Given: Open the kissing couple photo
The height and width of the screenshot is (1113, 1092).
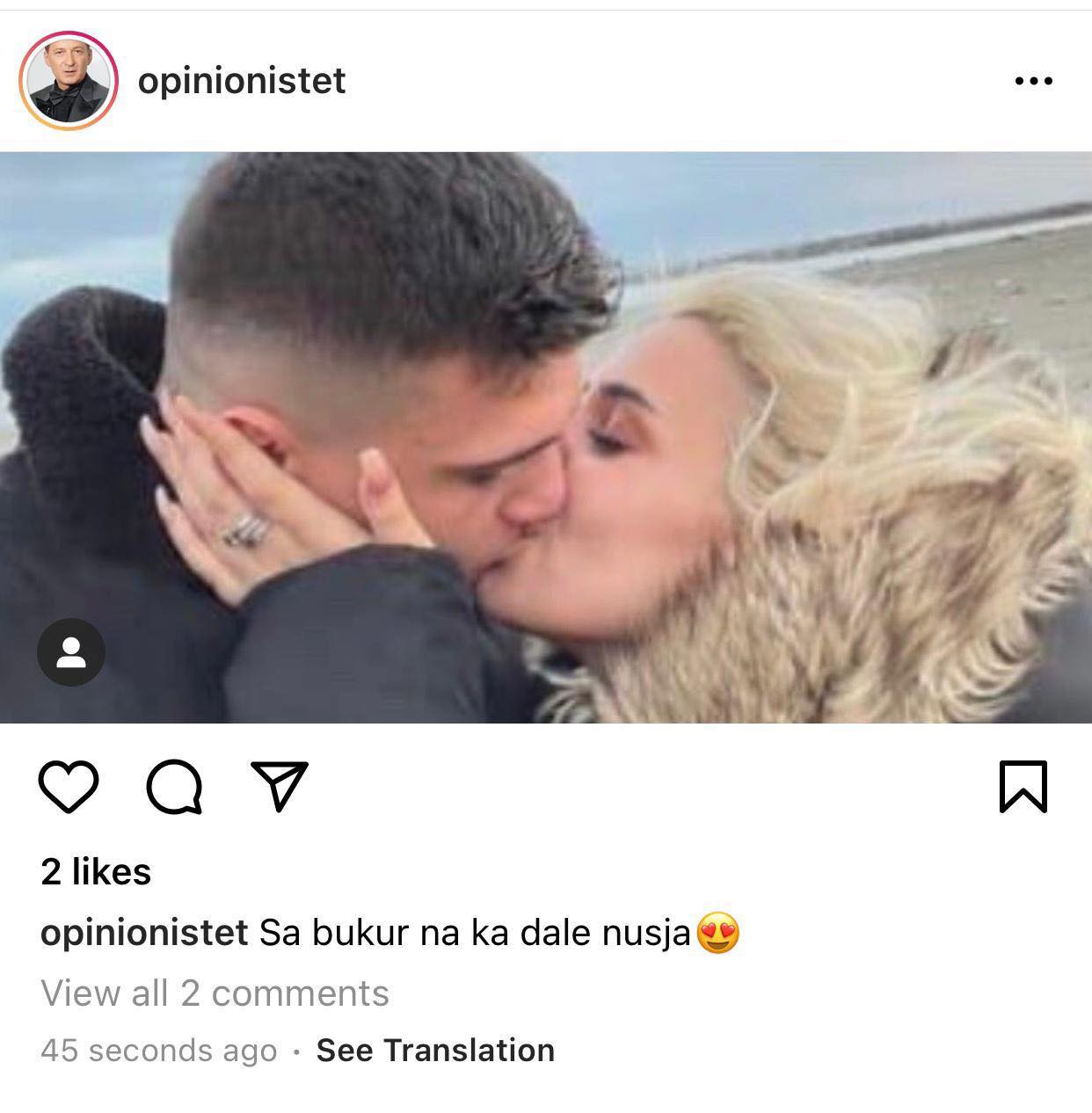Looking at the screenshot, I should tap(546, 438).
